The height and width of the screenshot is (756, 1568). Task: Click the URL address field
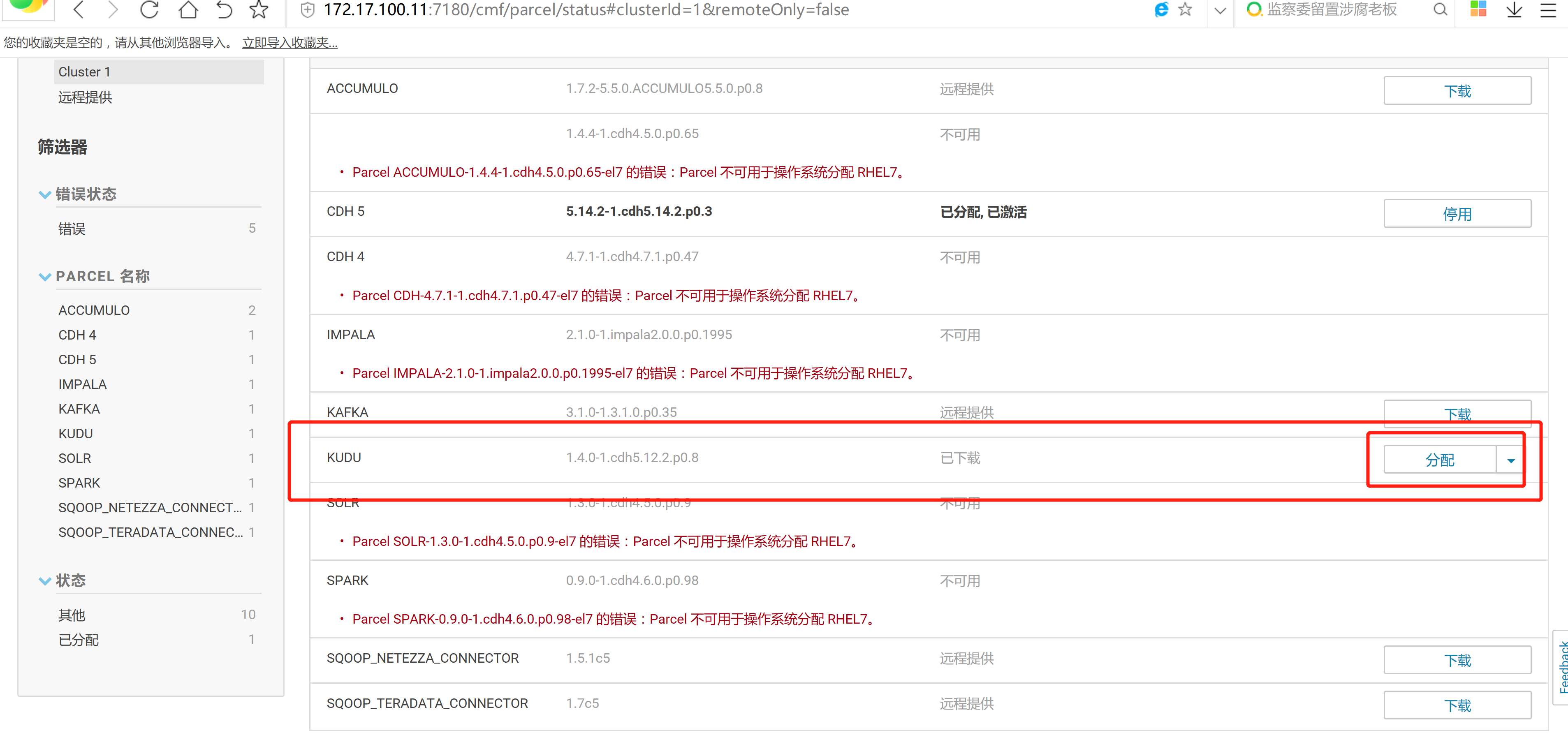point(586,10)
